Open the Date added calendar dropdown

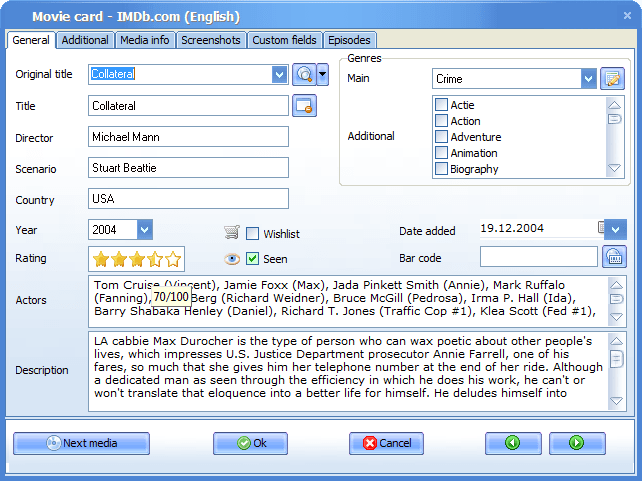(615, 230)
